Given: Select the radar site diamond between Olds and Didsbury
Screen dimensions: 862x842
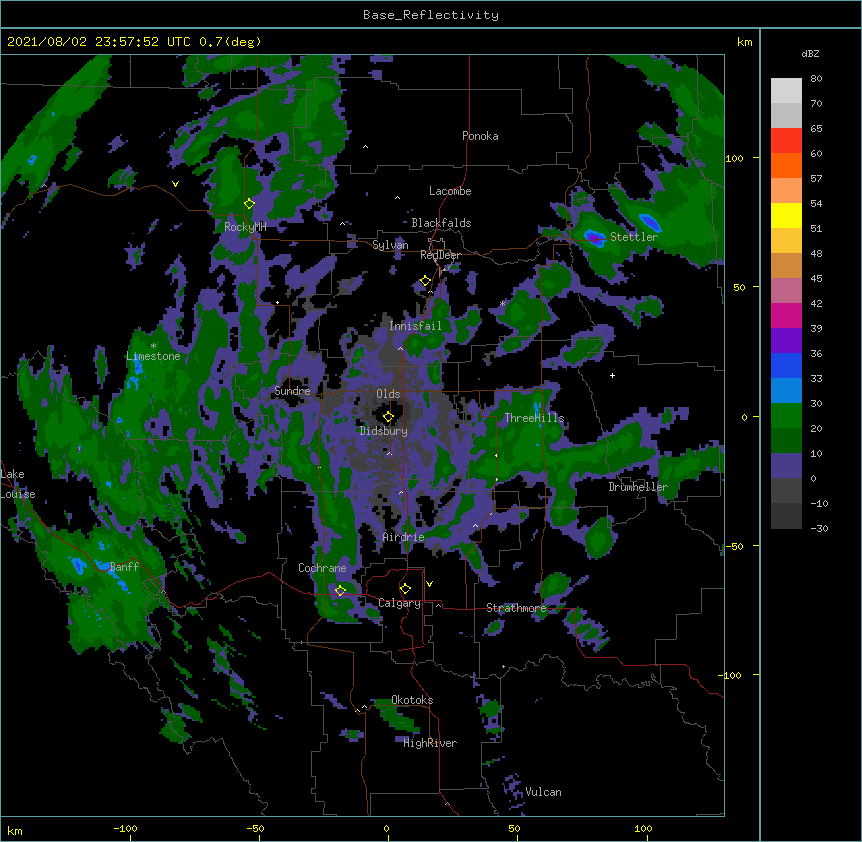Looking at the screenshot, I should tap(388, 417).
